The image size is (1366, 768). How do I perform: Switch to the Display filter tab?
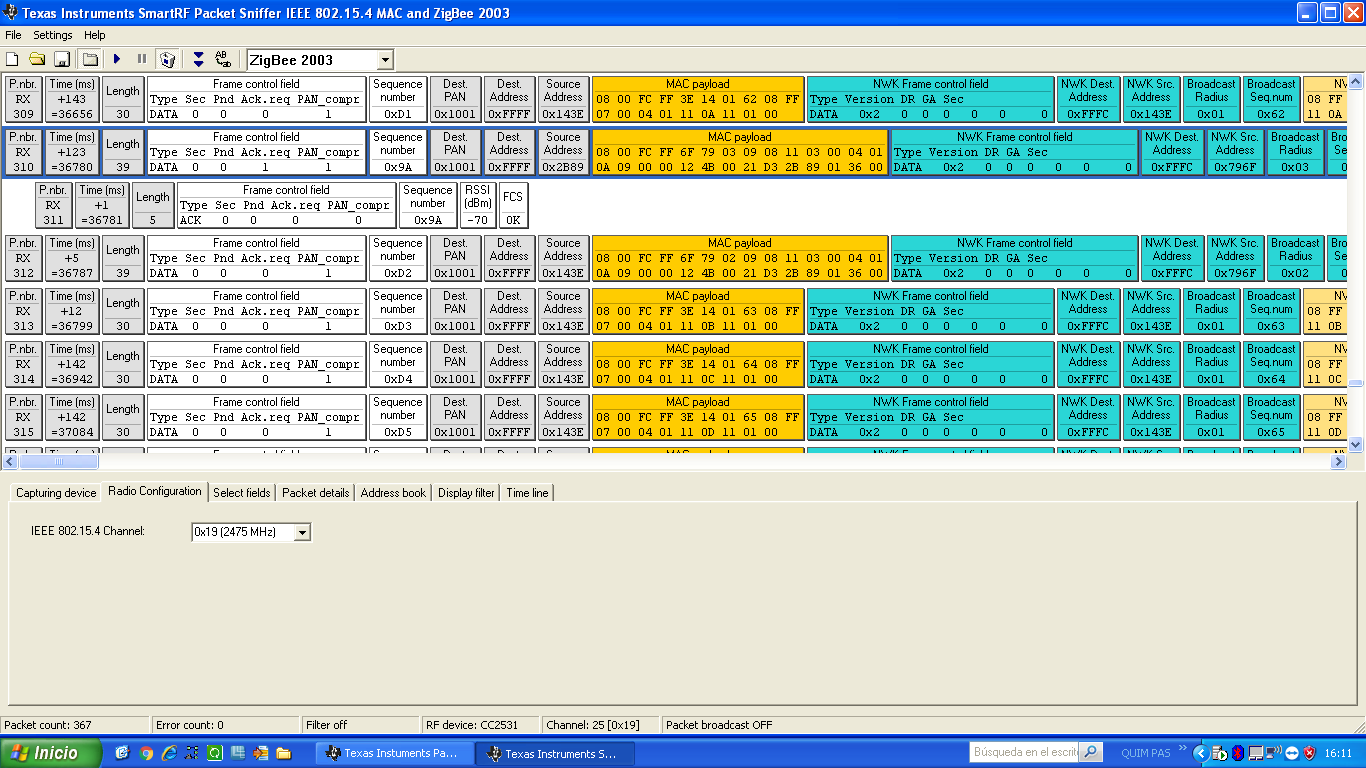466,493
